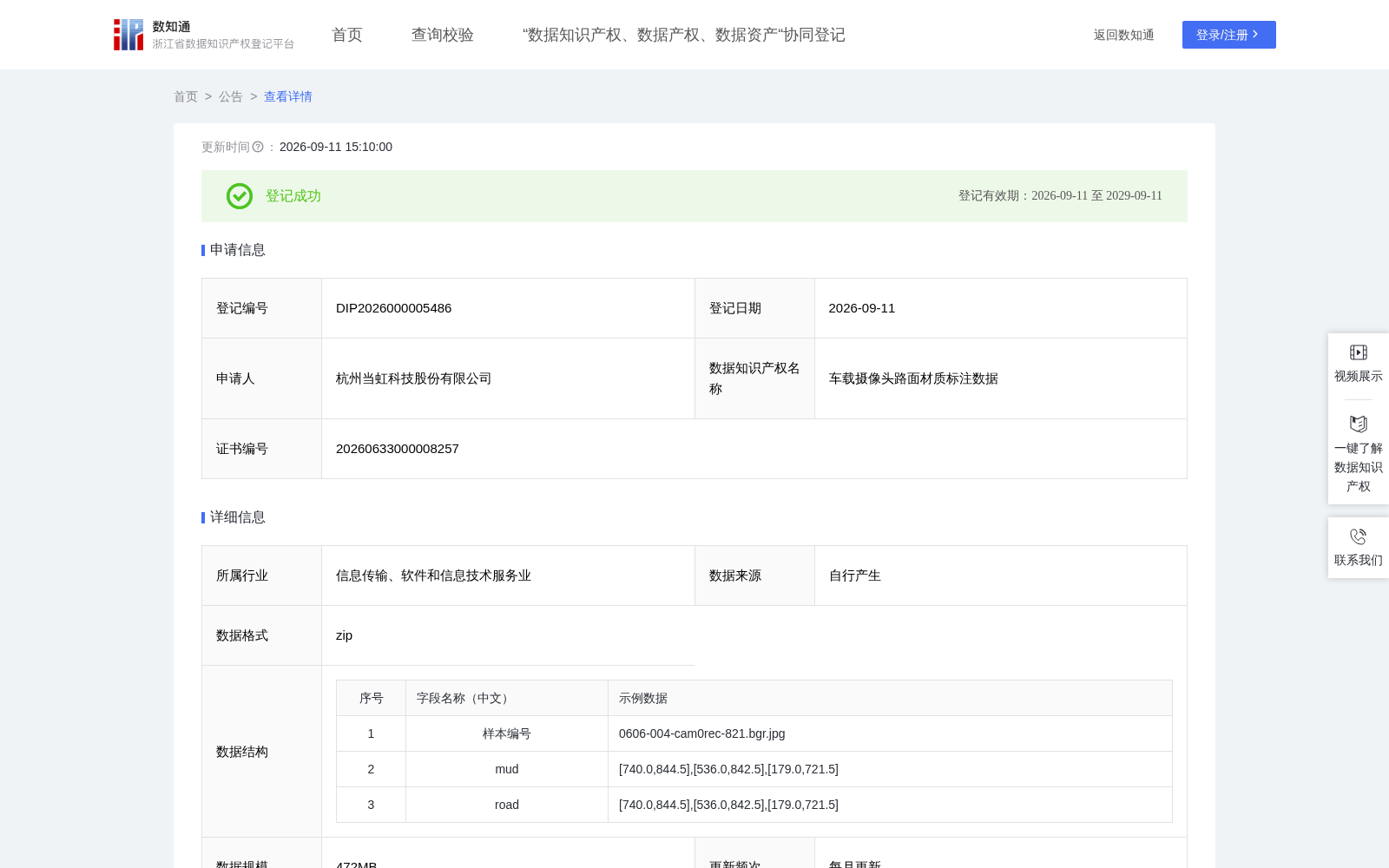
Task: Click the data source value 自行产生
Action: click(x=855, y=575)
